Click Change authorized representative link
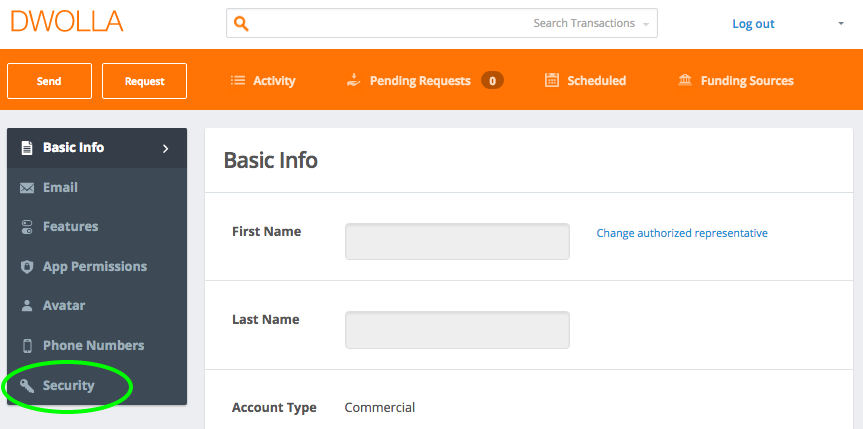This screenshot has height=429, width=863. pos(682,233)
